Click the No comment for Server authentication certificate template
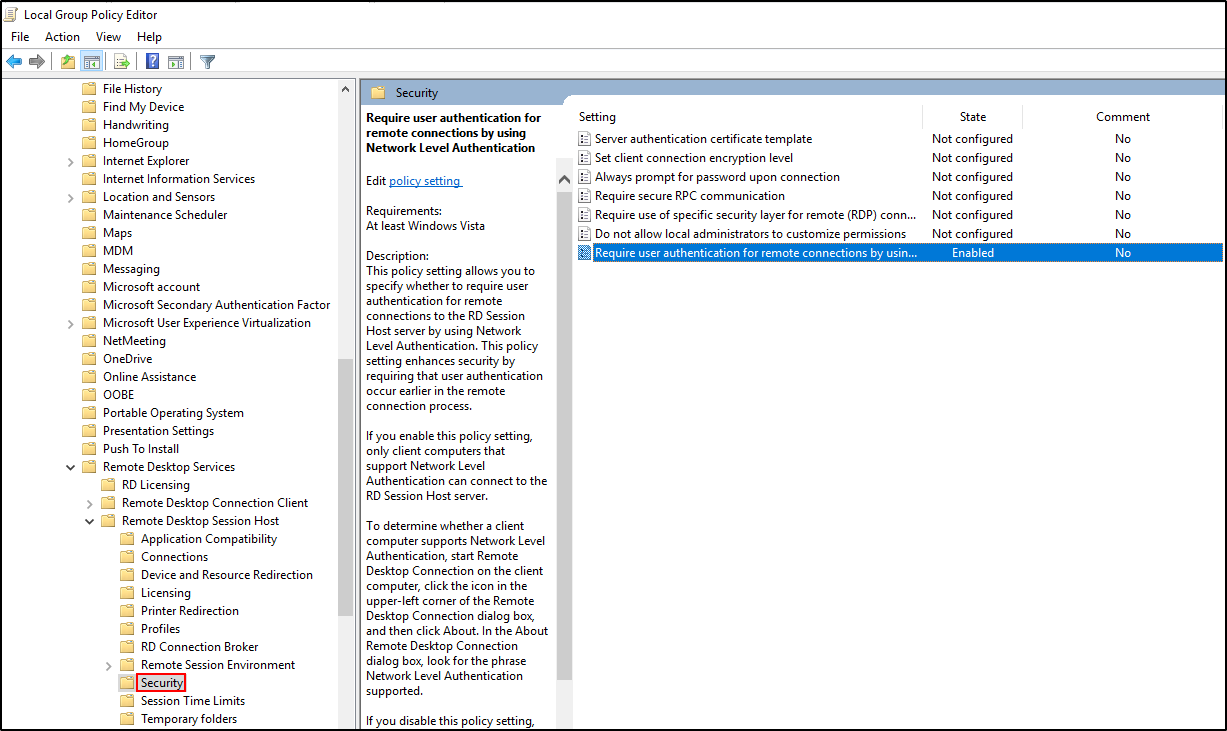1227x731 pixels. pos(1123,139)
